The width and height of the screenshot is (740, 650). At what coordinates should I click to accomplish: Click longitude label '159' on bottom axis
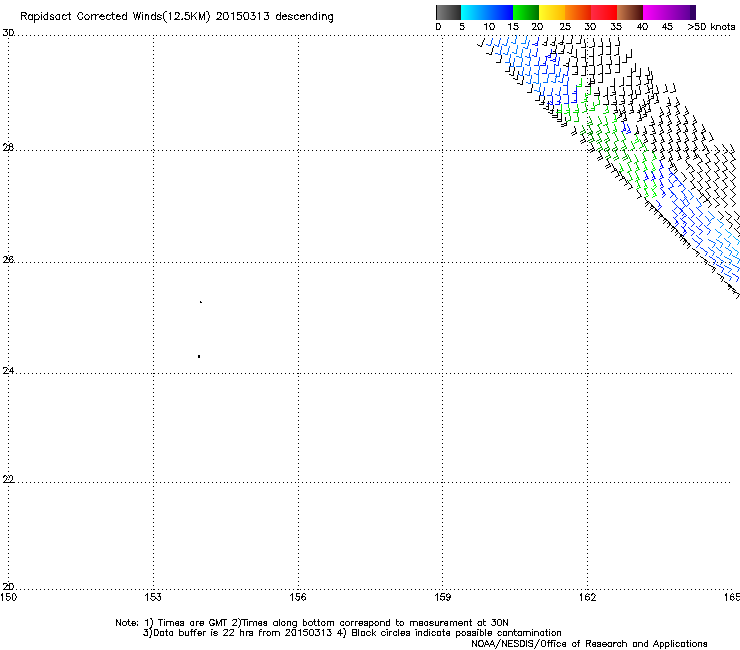[443, 598]
